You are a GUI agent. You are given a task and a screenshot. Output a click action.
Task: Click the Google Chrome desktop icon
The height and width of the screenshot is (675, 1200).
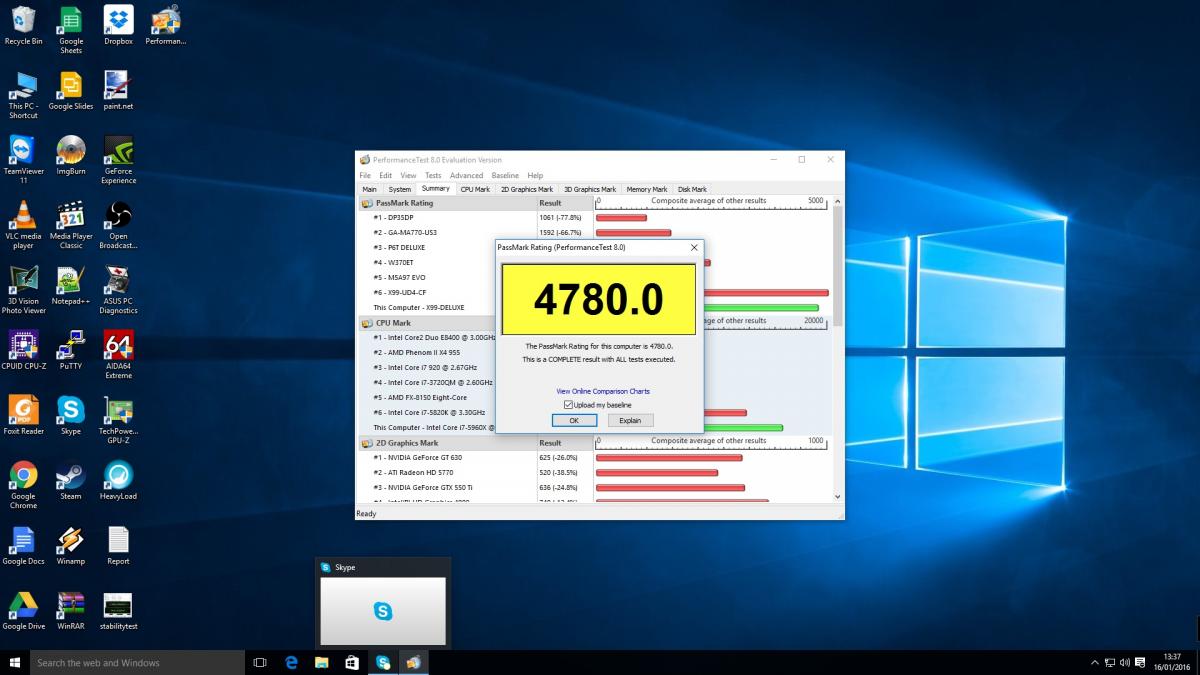pos(23,485)
